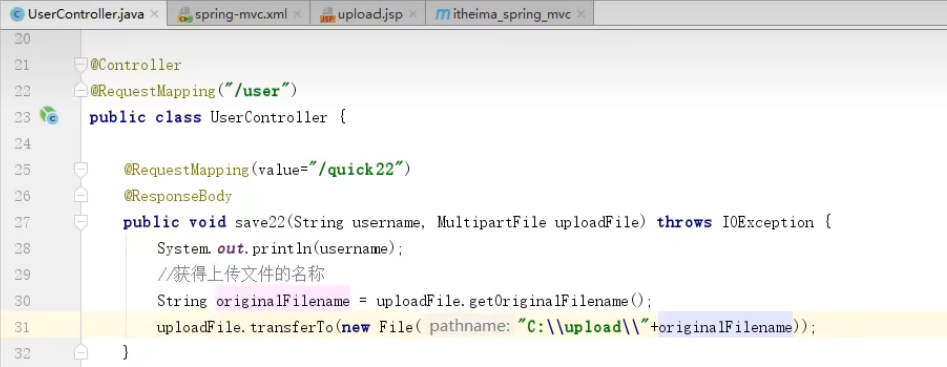Click the pathname: parameter hint
This screenshot has width=947, height=367.
(x=470, y=327)
